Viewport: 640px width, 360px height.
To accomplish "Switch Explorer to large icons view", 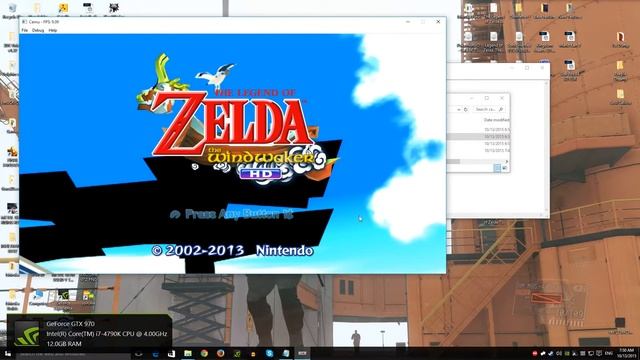I will 504,168.
